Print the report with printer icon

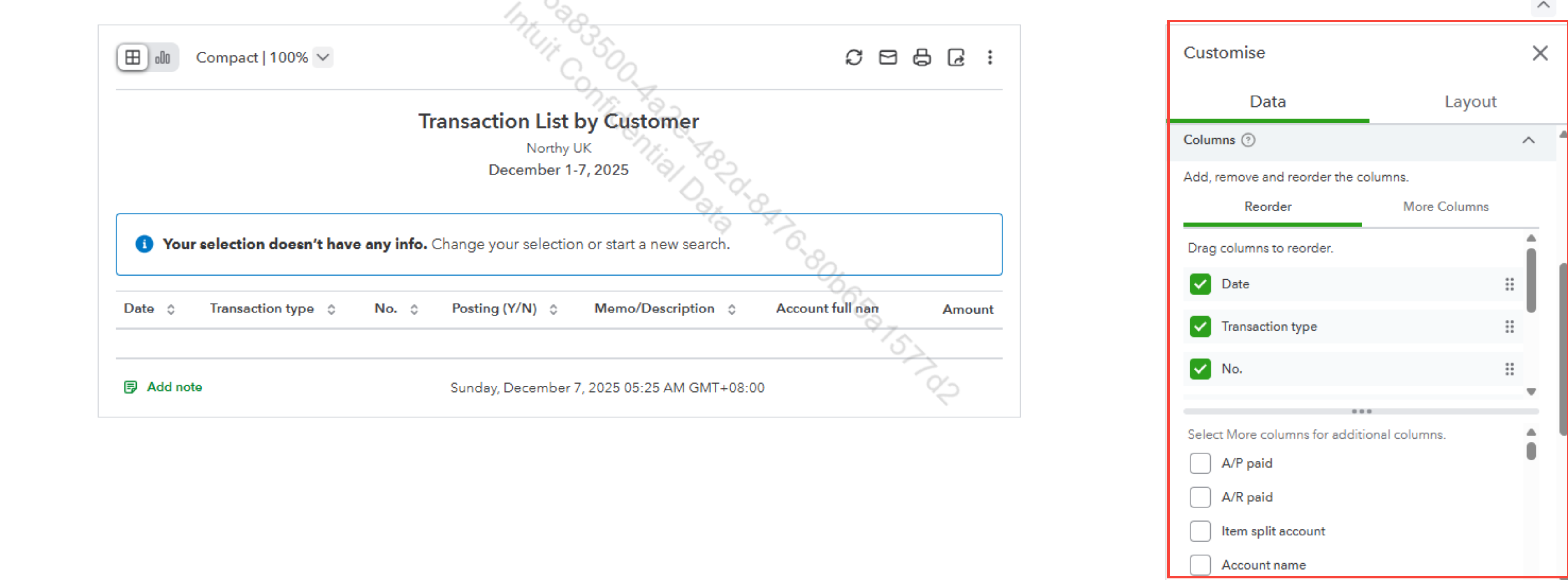tap(922, 57)
